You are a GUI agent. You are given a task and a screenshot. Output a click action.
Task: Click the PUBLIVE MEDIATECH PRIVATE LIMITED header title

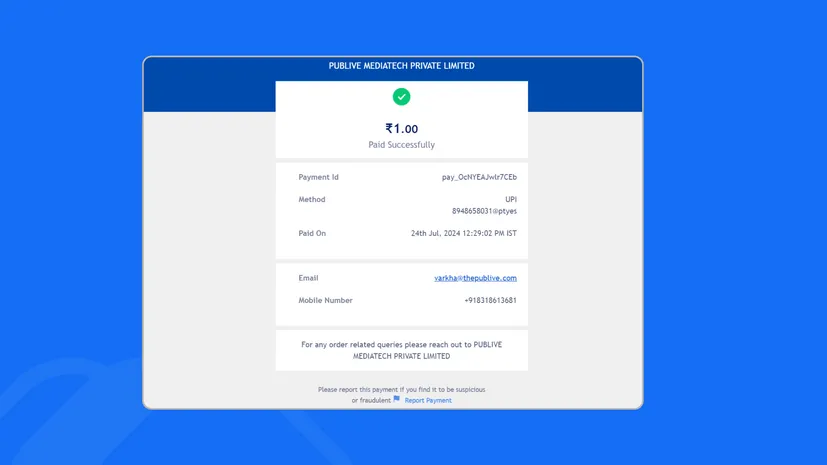(401, 66)
